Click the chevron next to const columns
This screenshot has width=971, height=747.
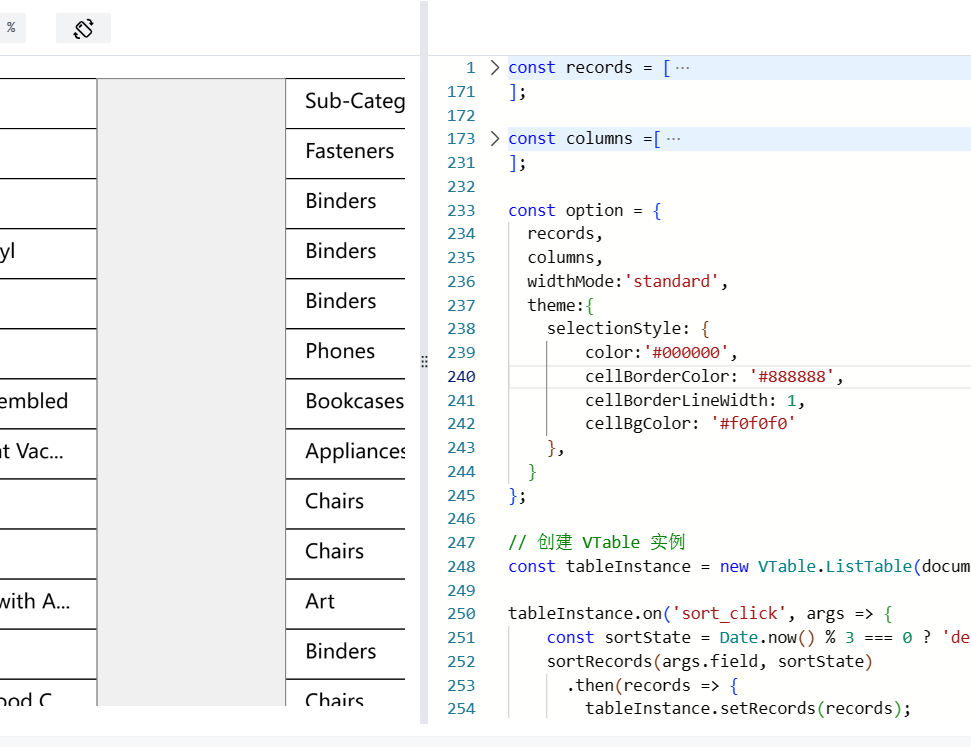[x=494, y=138]
